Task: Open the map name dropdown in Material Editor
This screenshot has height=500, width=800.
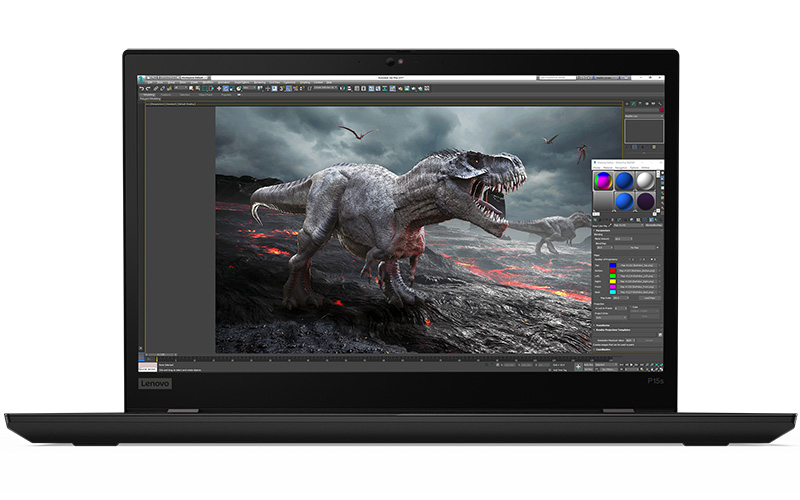Action: [629, 226]
